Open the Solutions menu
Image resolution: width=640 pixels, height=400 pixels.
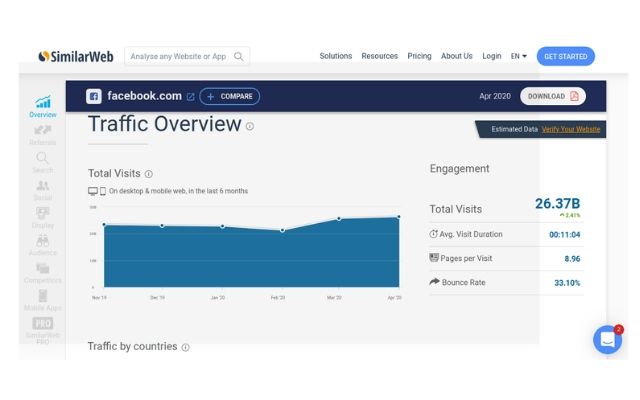coord(336,56)
